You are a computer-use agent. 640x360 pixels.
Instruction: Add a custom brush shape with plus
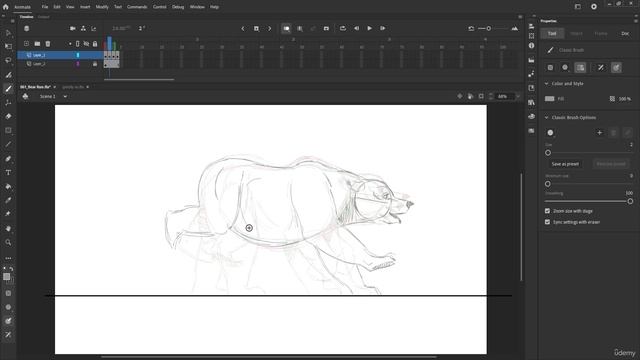click(x=599, y=133)
